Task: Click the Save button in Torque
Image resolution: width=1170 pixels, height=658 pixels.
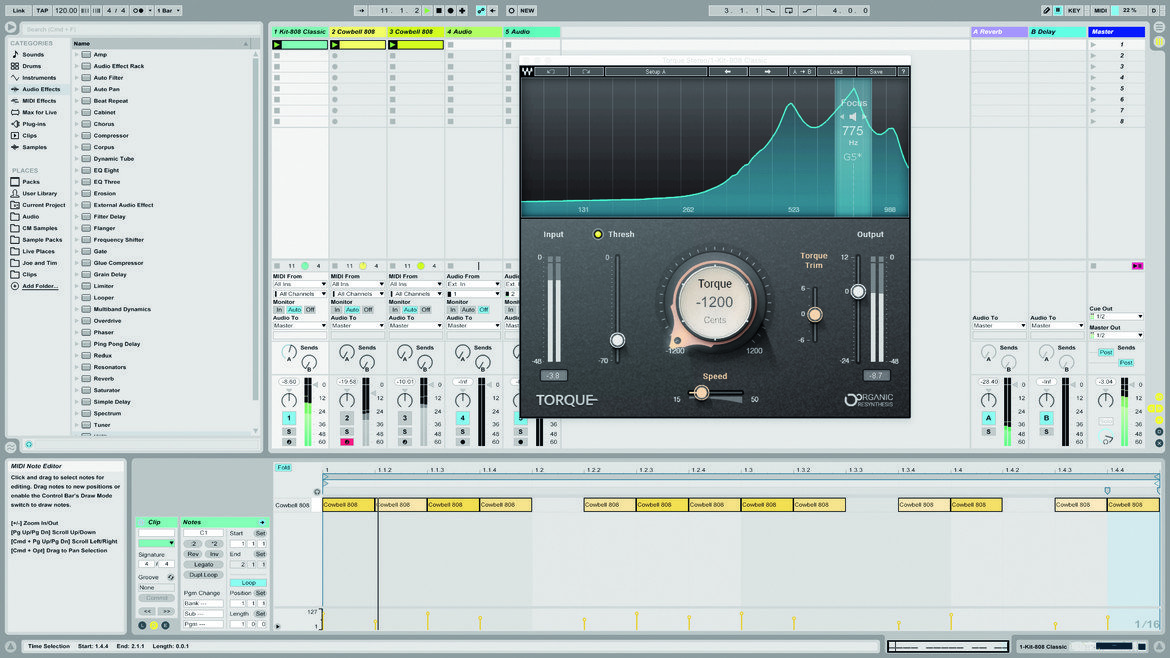Action: coord(876,72)
